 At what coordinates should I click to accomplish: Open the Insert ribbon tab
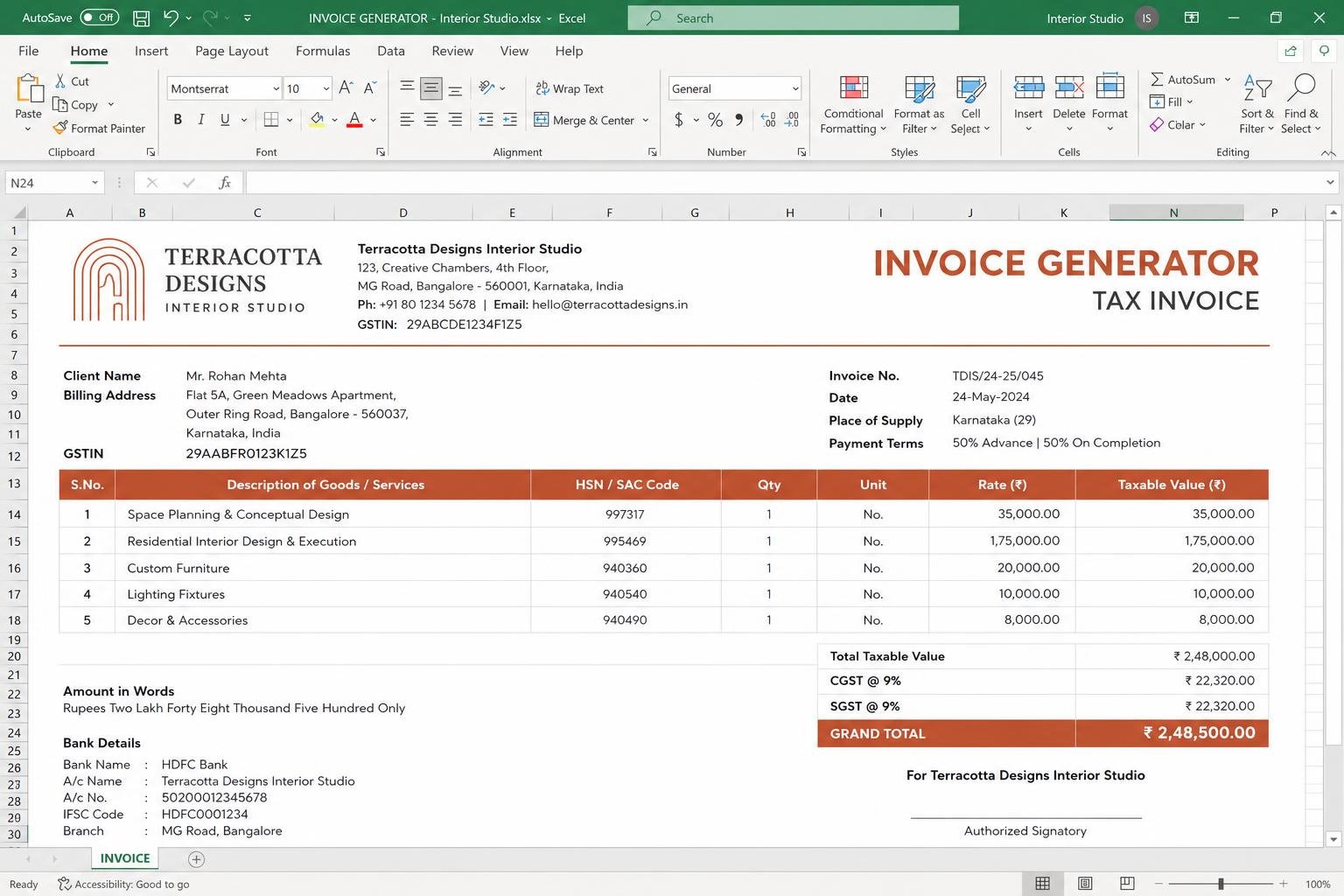(151, 51)
